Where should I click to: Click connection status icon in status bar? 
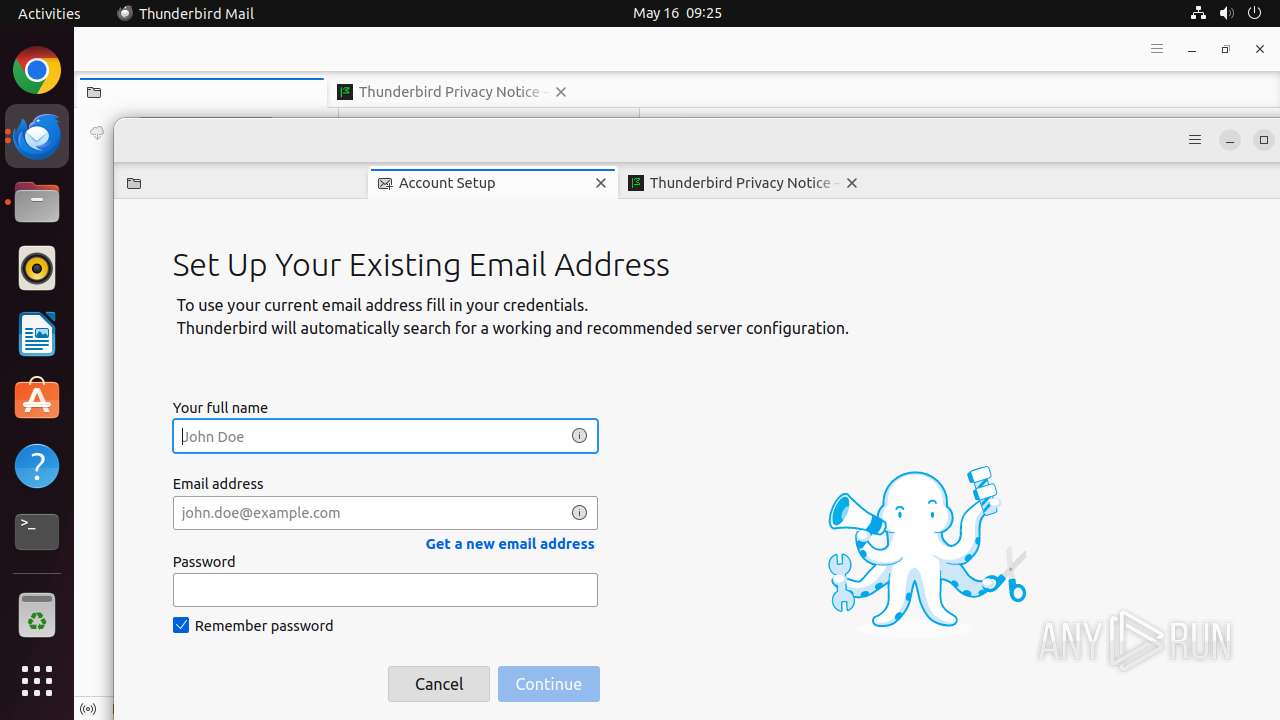(x=88, y=709)
